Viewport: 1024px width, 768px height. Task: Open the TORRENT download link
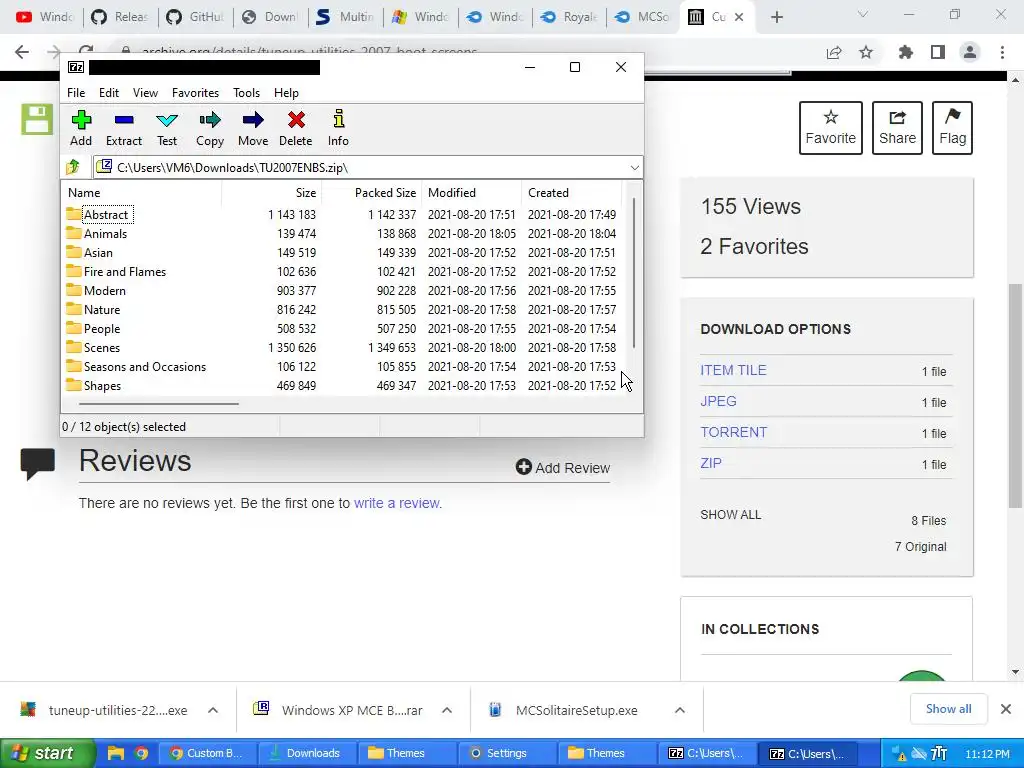733,432
